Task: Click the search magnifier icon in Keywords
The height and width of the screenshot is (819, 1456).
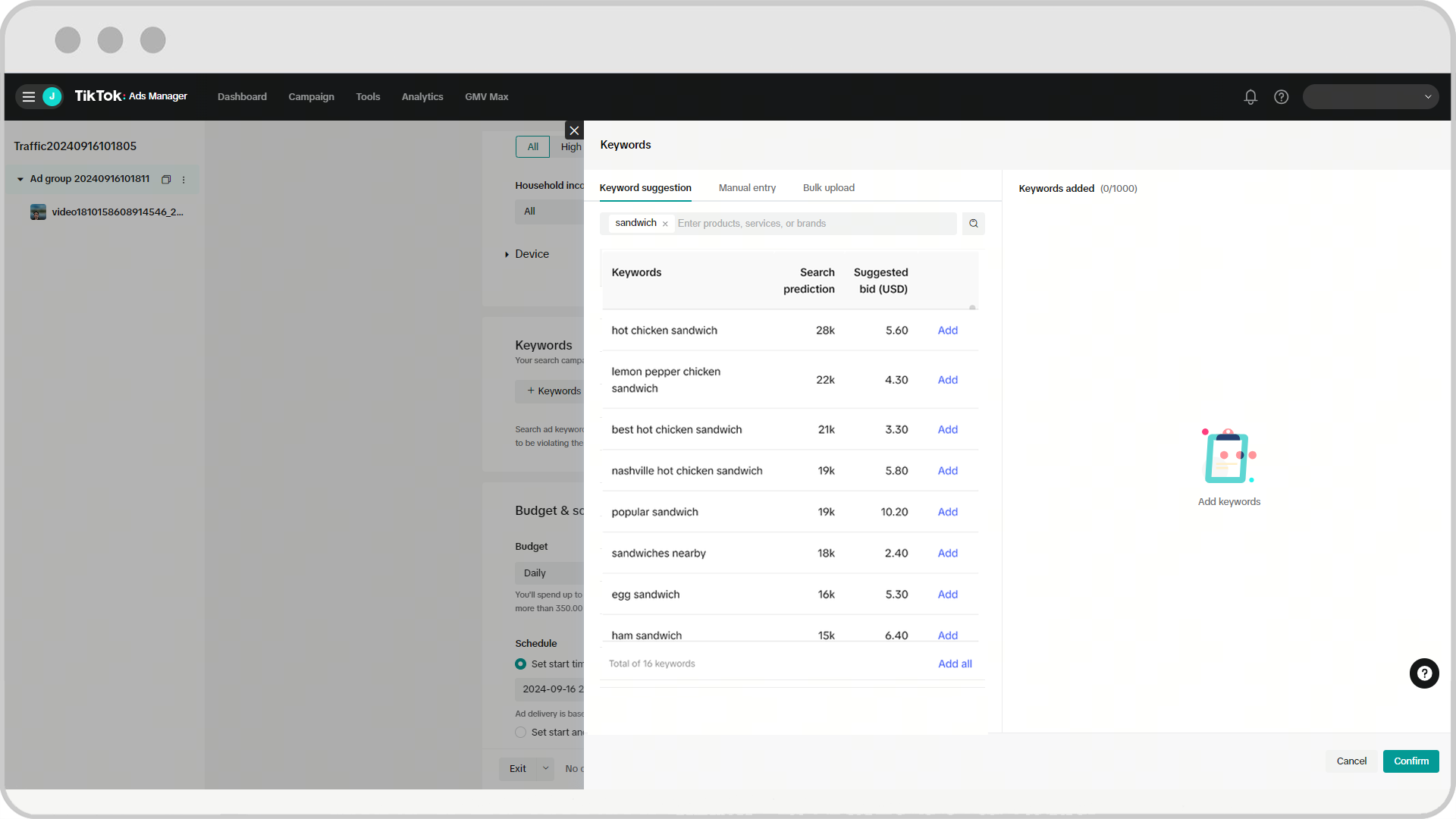Action: coord(973,223)
